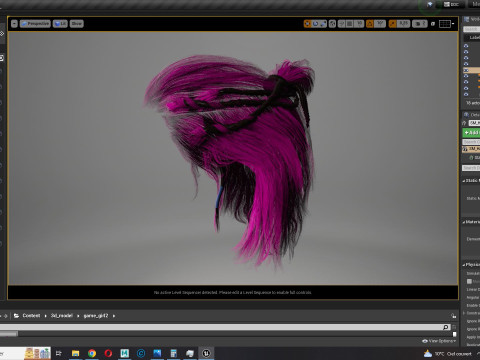Viewport: 480px width, 360px height.
Task: Sort outliner by Label column header
Action: click(474, 38)
